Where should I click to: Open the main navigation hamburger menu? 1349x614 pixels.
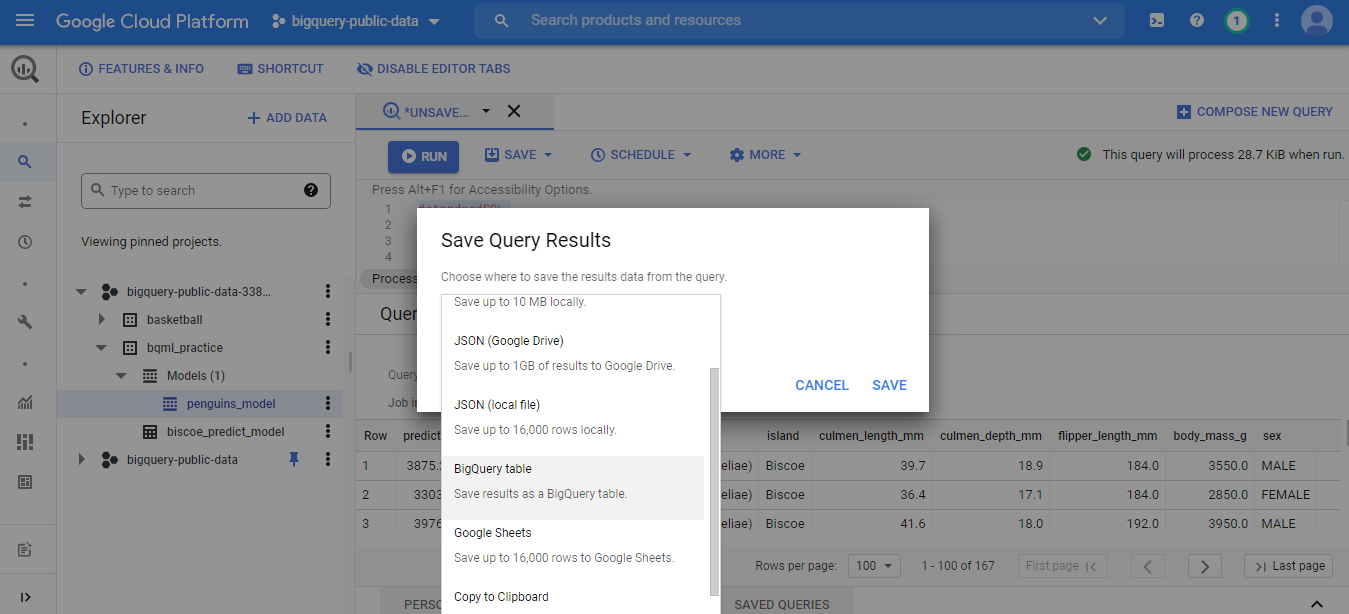coord(25,21)
